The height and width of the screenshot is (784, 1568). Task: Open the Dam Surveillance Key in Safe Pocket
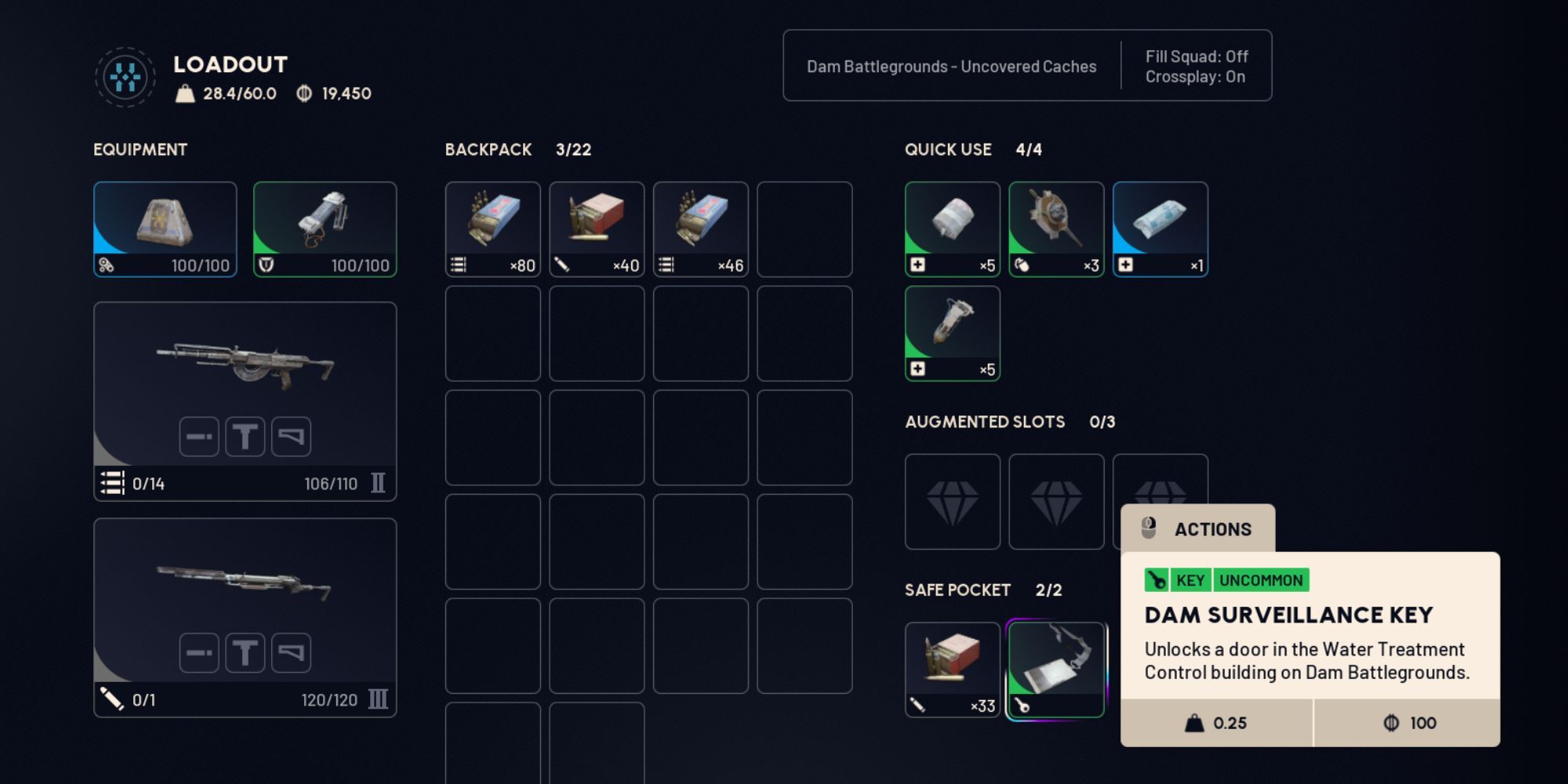pyautogui.click(x=1056, y=670)
